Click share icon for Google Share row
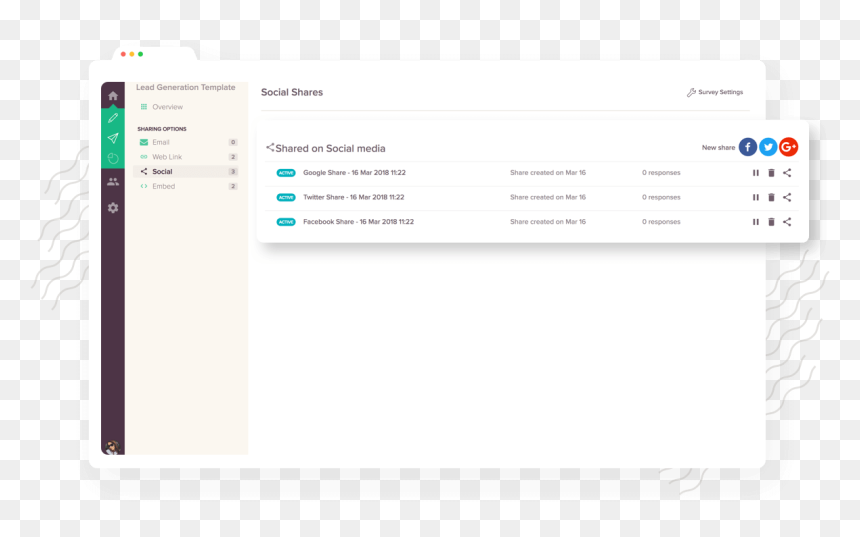 pyautogui.click(x=787, y=173)
